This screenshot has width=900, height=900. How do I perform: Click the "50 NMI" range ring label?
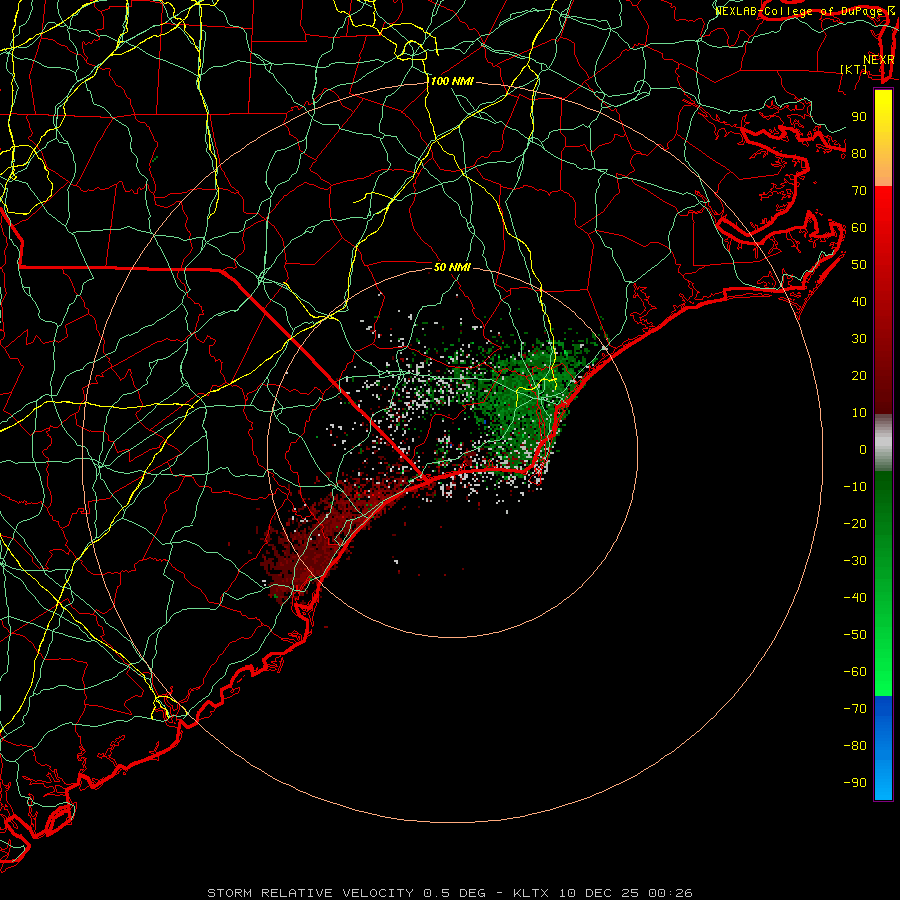(452, 267)
